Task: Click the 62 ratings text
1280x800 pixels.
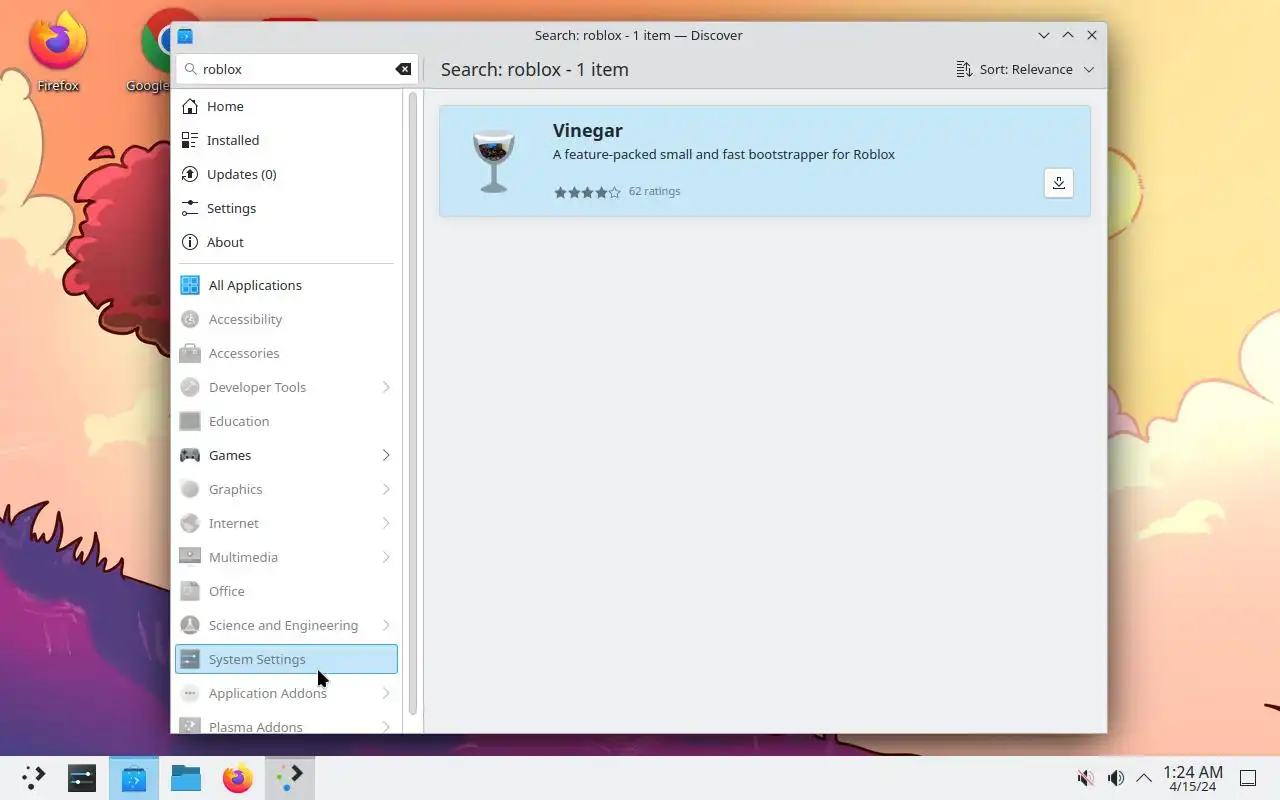Action: click(654, 191)
